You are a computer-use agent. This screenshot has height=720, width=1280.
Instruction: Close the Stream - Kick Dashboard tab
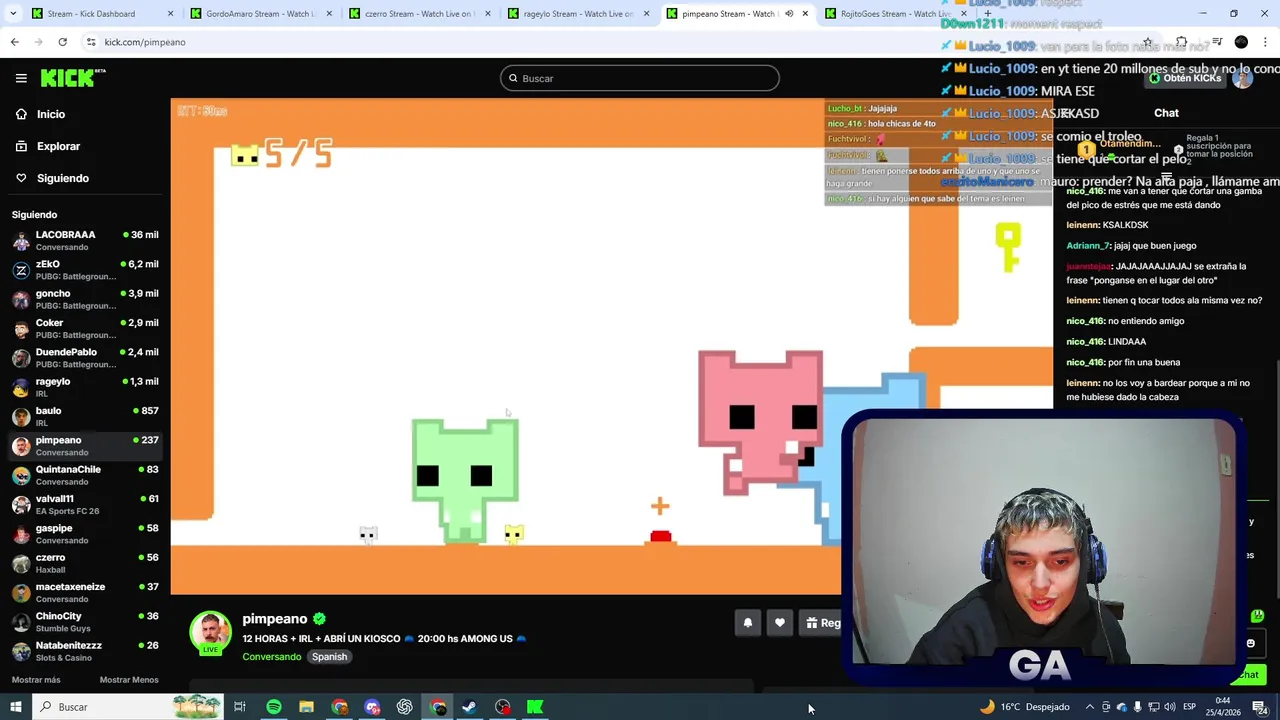(x=170, y=14)
